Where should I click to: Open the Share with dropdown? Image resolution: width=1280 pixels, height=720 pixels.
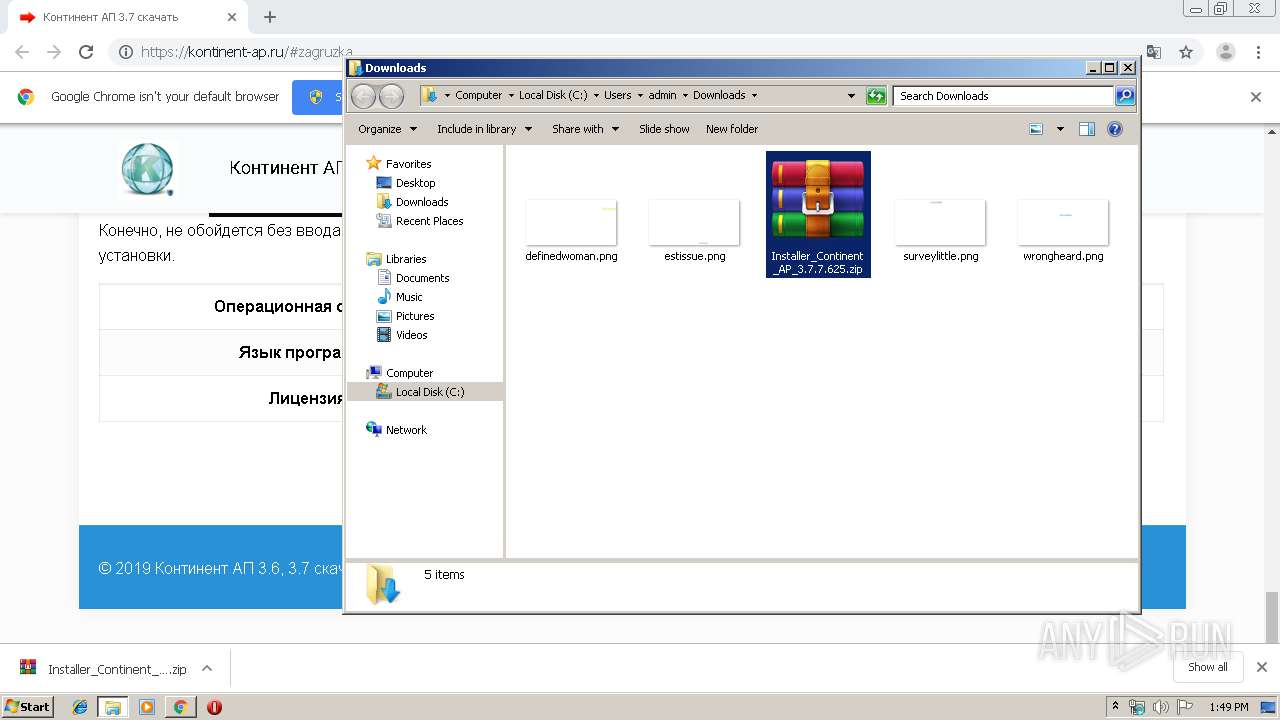(x=585, y=129)
